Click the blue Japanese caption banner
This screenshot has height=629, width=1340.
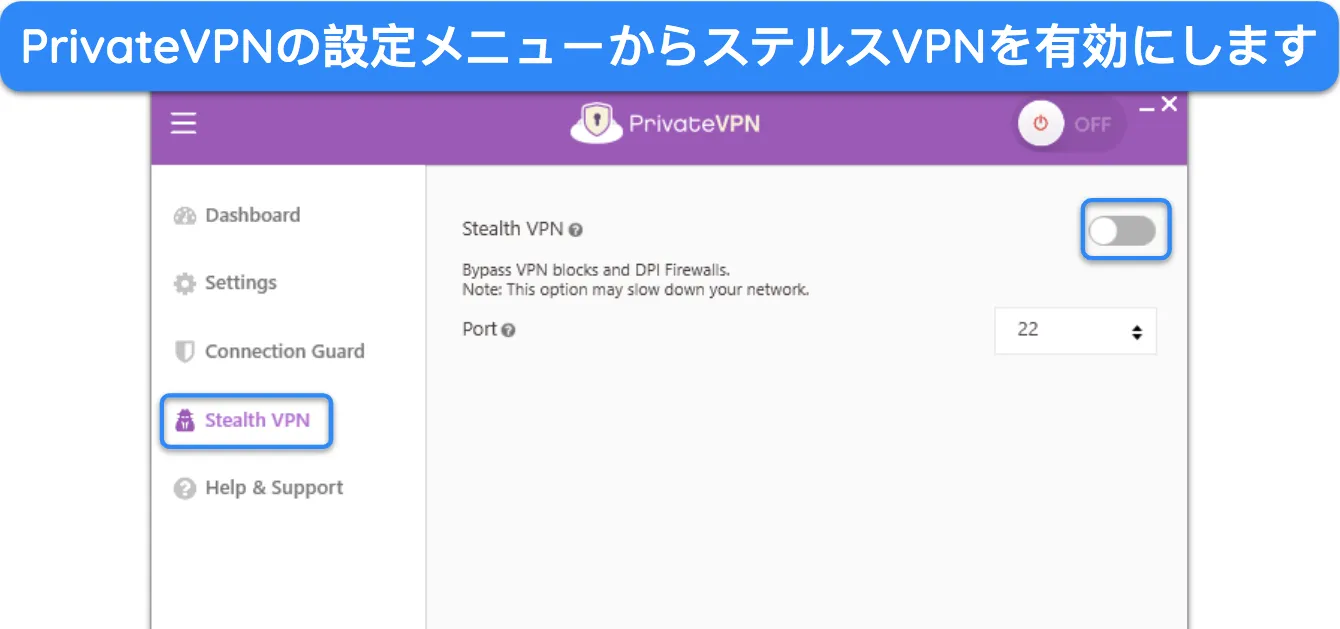coord(670,46)
